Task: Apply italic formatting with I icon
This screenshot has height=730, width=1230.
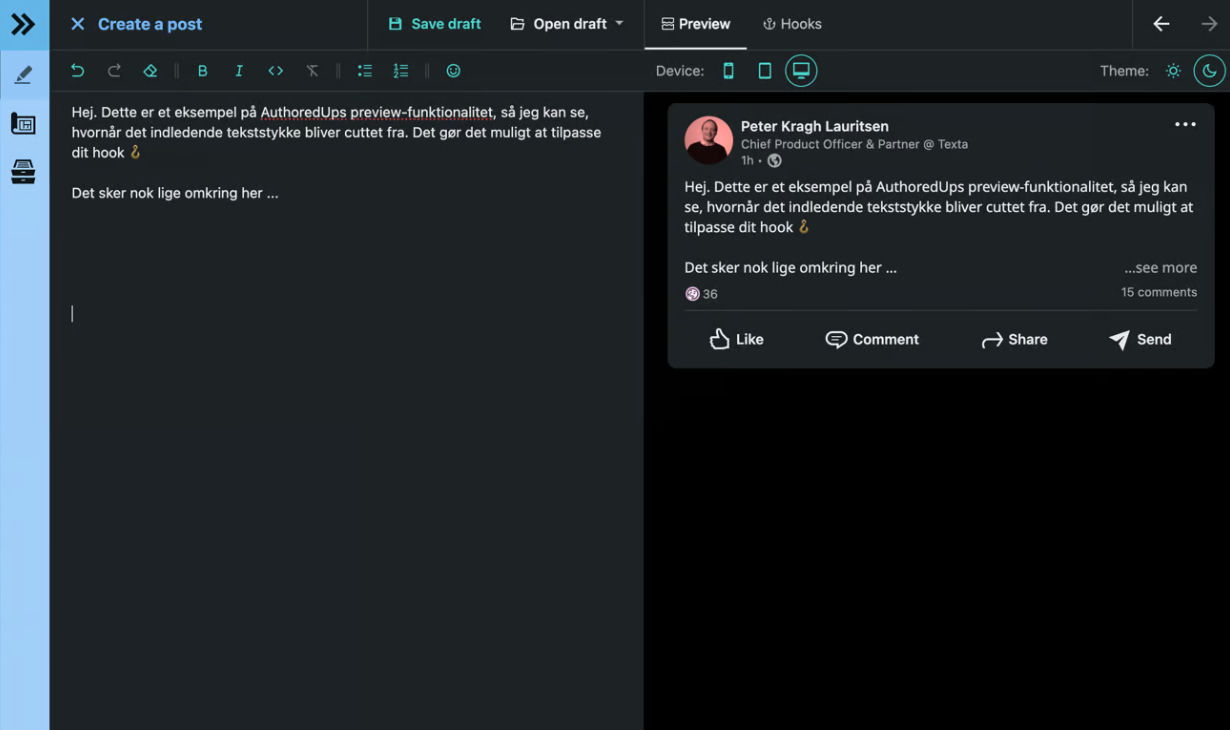Action: coord(238,71)
